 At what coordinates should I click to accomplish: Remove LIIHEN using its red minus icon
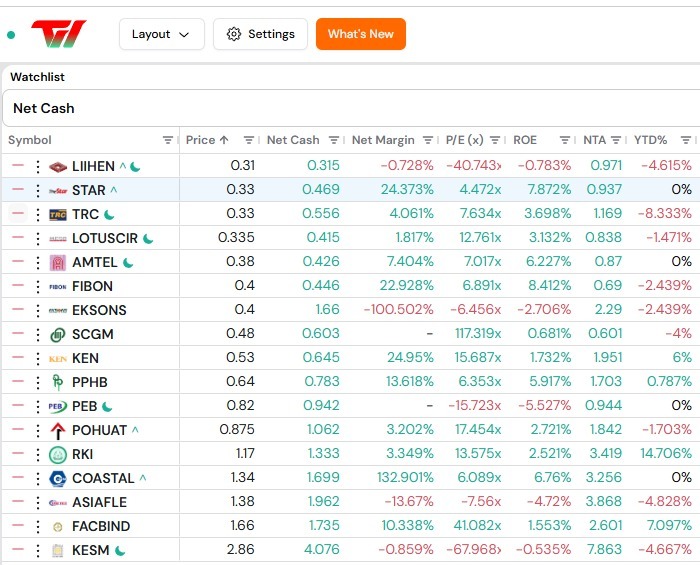tap(18, 166)
